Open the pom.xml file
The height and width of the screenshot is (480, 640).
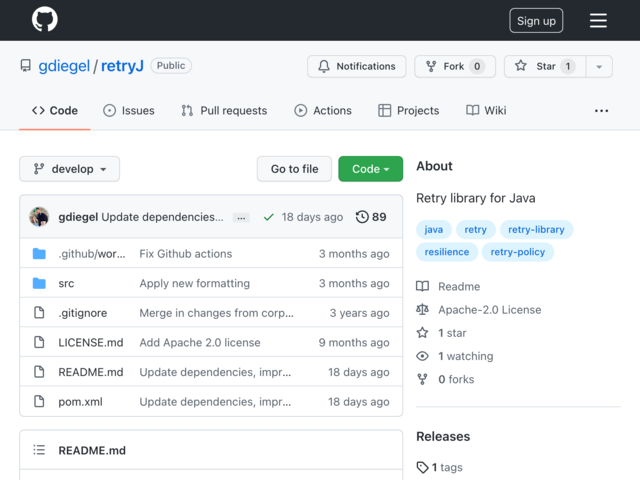(80, 402)
